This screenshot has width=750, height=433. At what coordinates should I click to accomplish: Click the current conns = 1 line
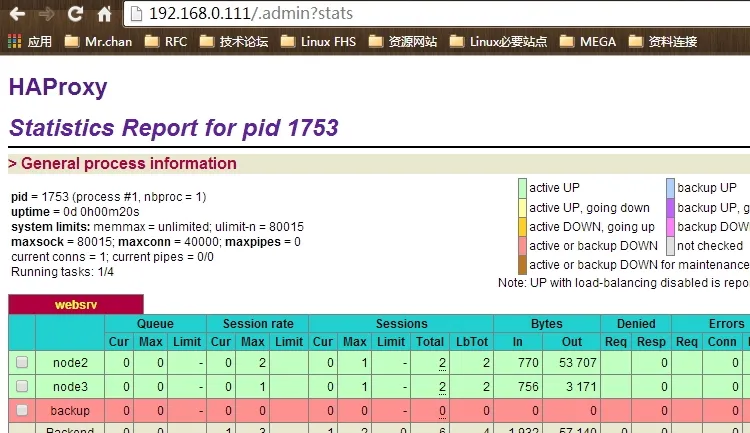pos(112,257)
